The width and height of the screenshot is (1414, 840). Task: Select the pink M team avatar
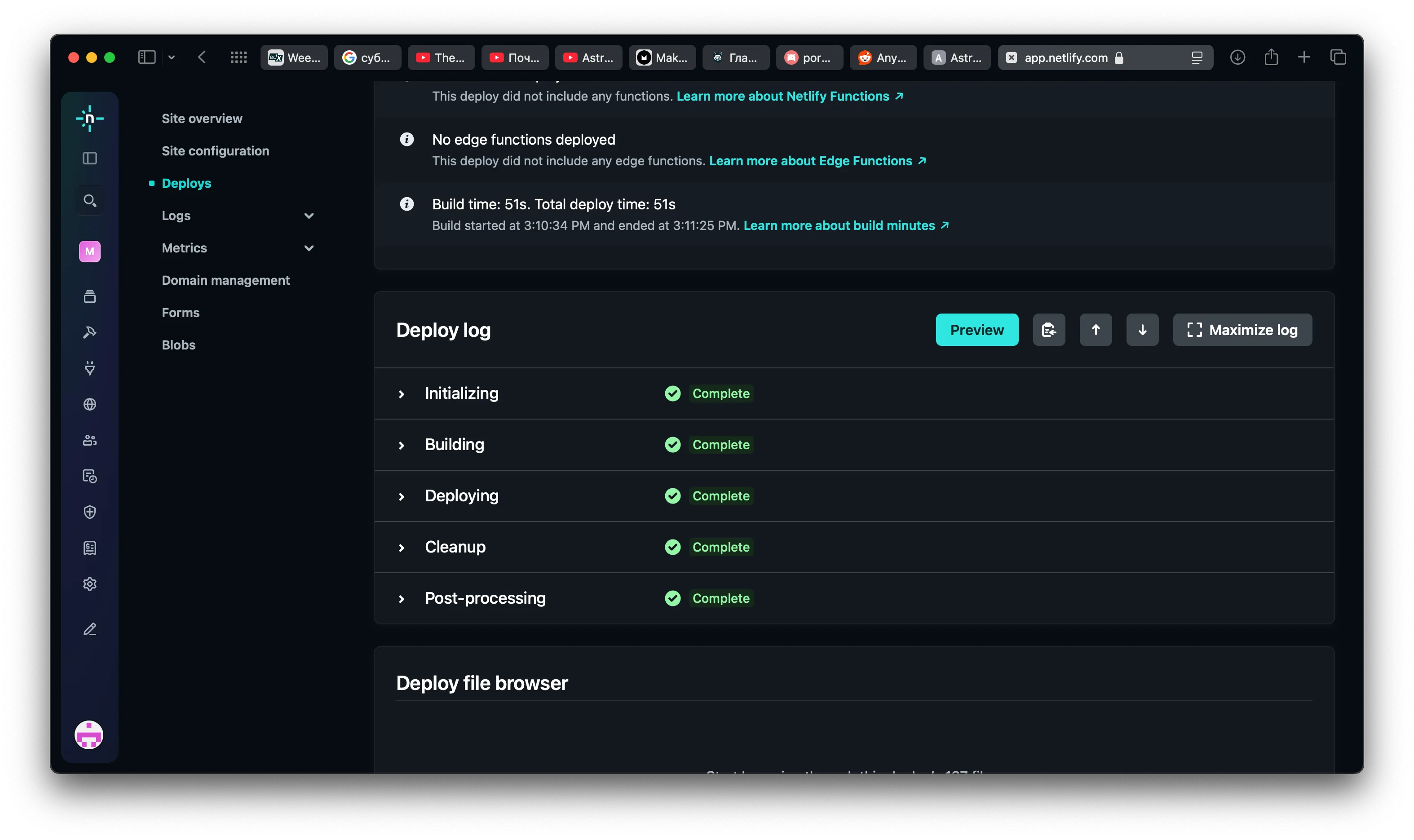(x=89, y=251)
